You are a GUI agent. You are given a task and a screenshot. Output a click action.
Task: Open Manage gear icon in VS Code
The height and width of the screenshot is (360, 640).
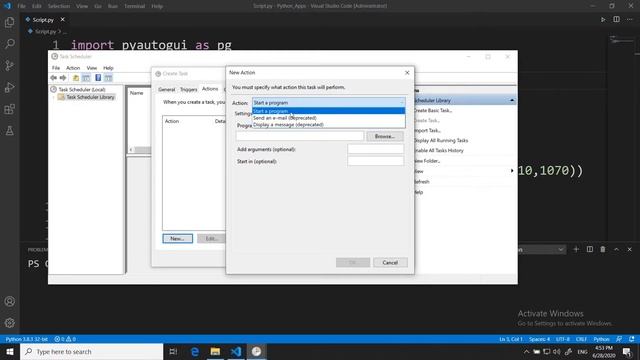9,323
